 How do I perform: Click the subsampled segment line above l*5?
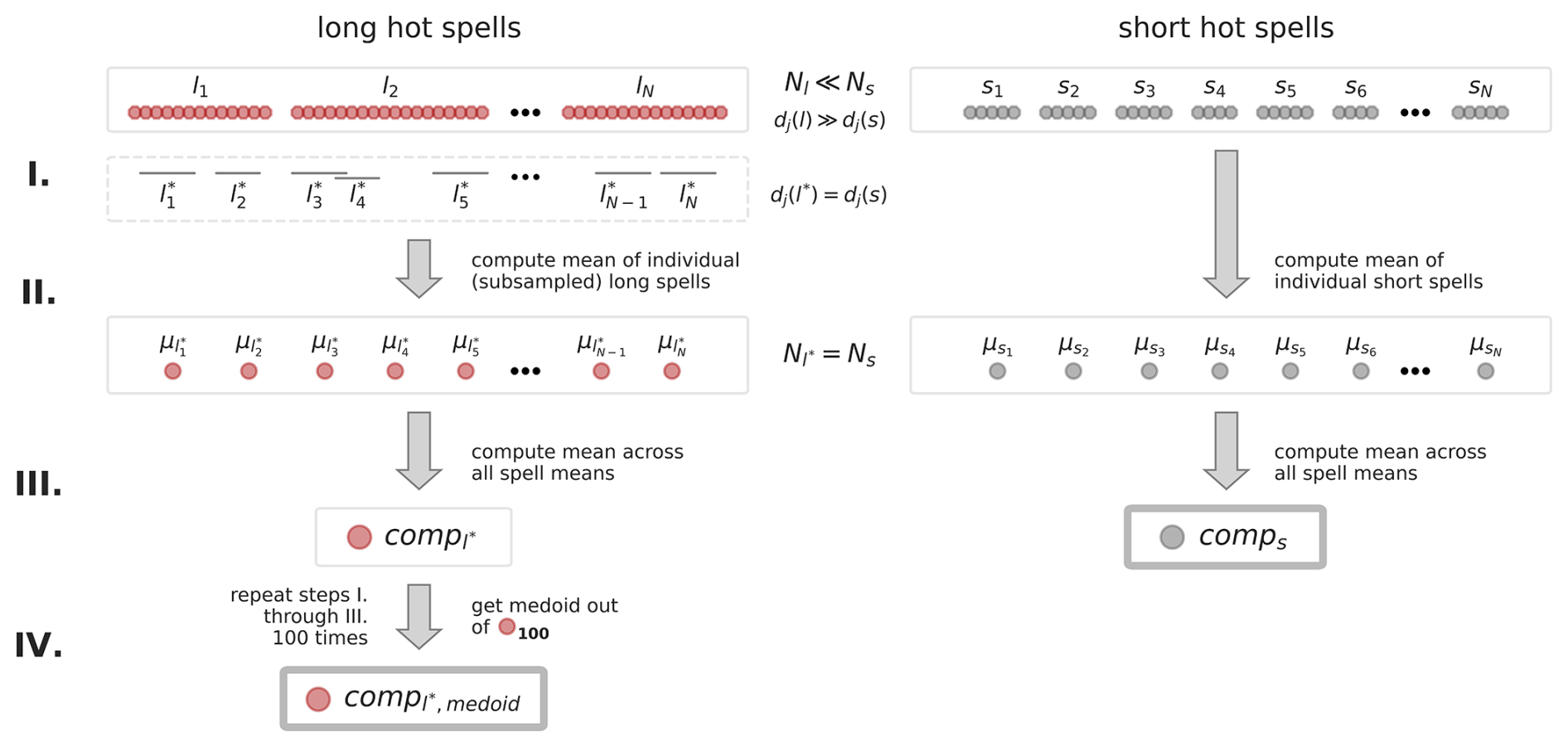tap(460, 173)
